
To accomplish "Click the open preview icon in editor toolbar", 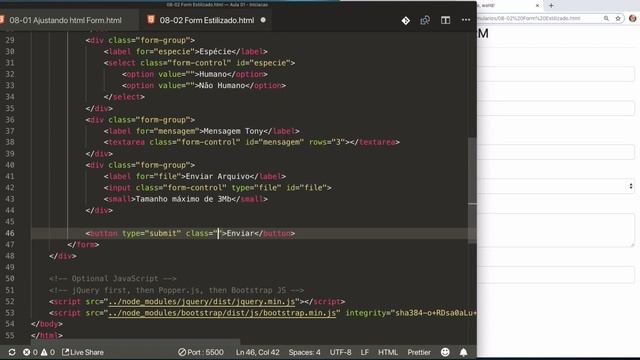I will pyautogui.click(x=425, y=20).
